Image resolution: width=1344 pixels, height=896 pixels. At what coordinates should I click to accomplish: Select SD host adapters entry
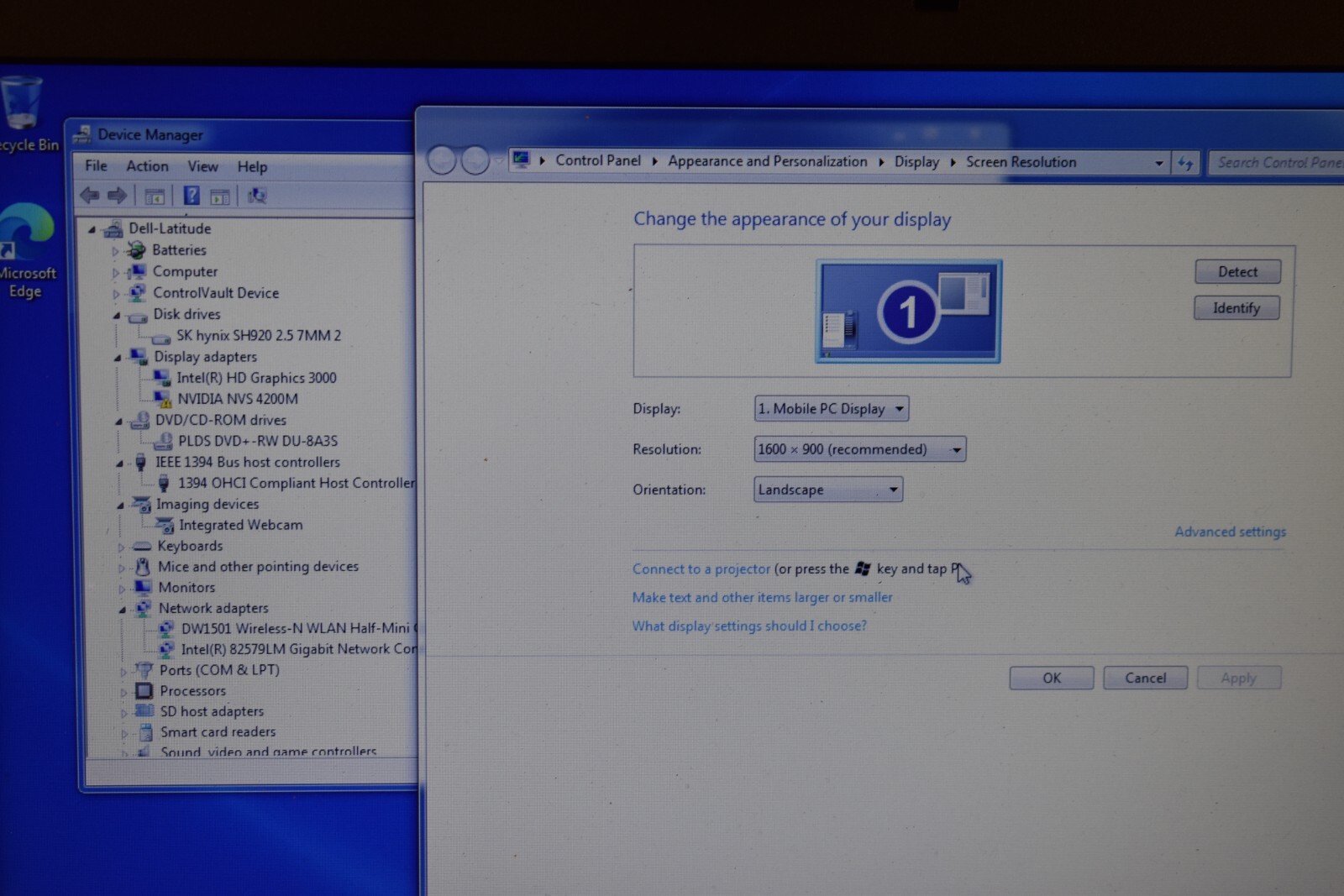[213, 711]
